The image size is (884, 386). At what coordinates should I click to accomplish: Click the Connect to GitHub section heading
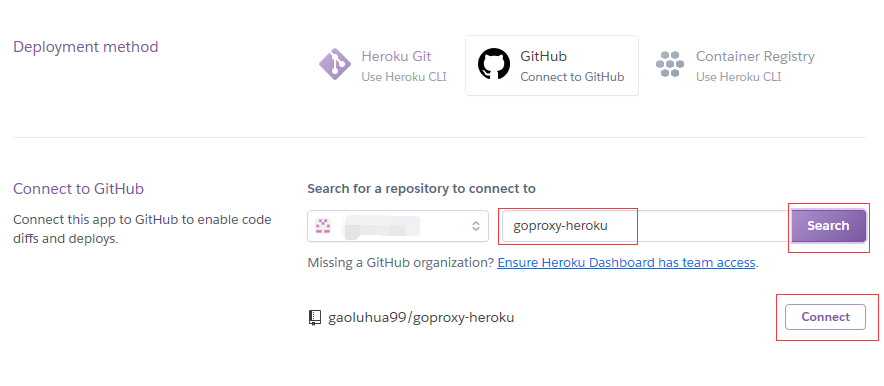point(78,189)
